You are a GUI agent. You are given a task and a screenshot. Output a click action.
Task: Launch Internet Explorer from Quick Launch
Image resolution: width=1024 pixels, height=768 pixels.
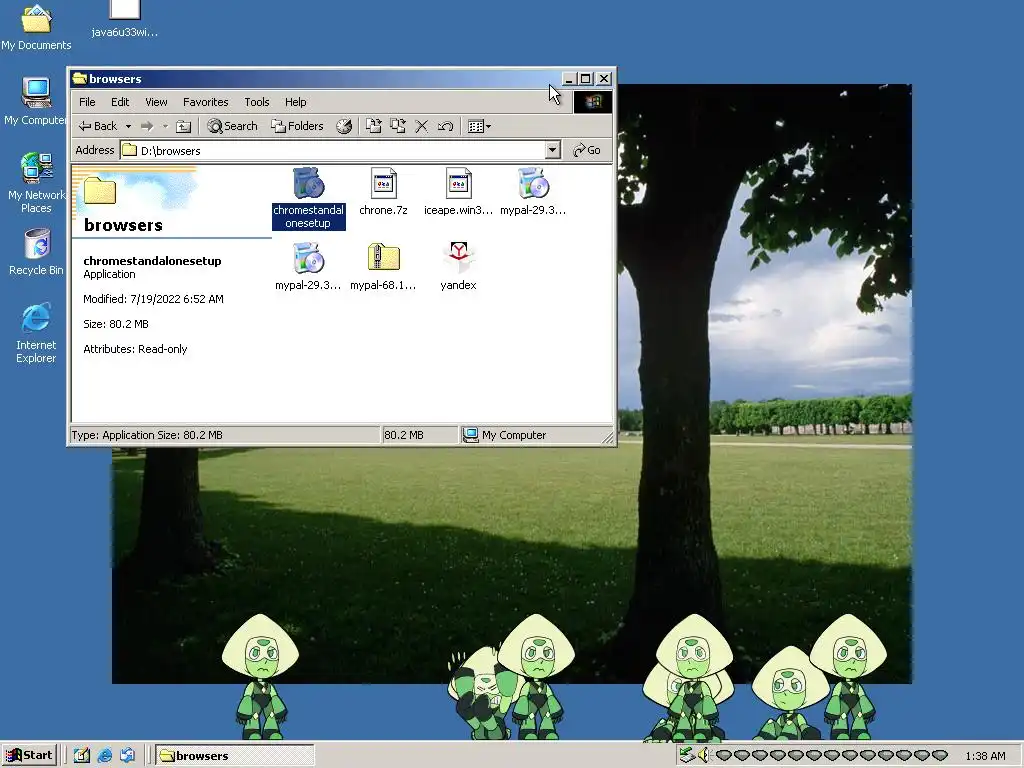tap(104, 756)
